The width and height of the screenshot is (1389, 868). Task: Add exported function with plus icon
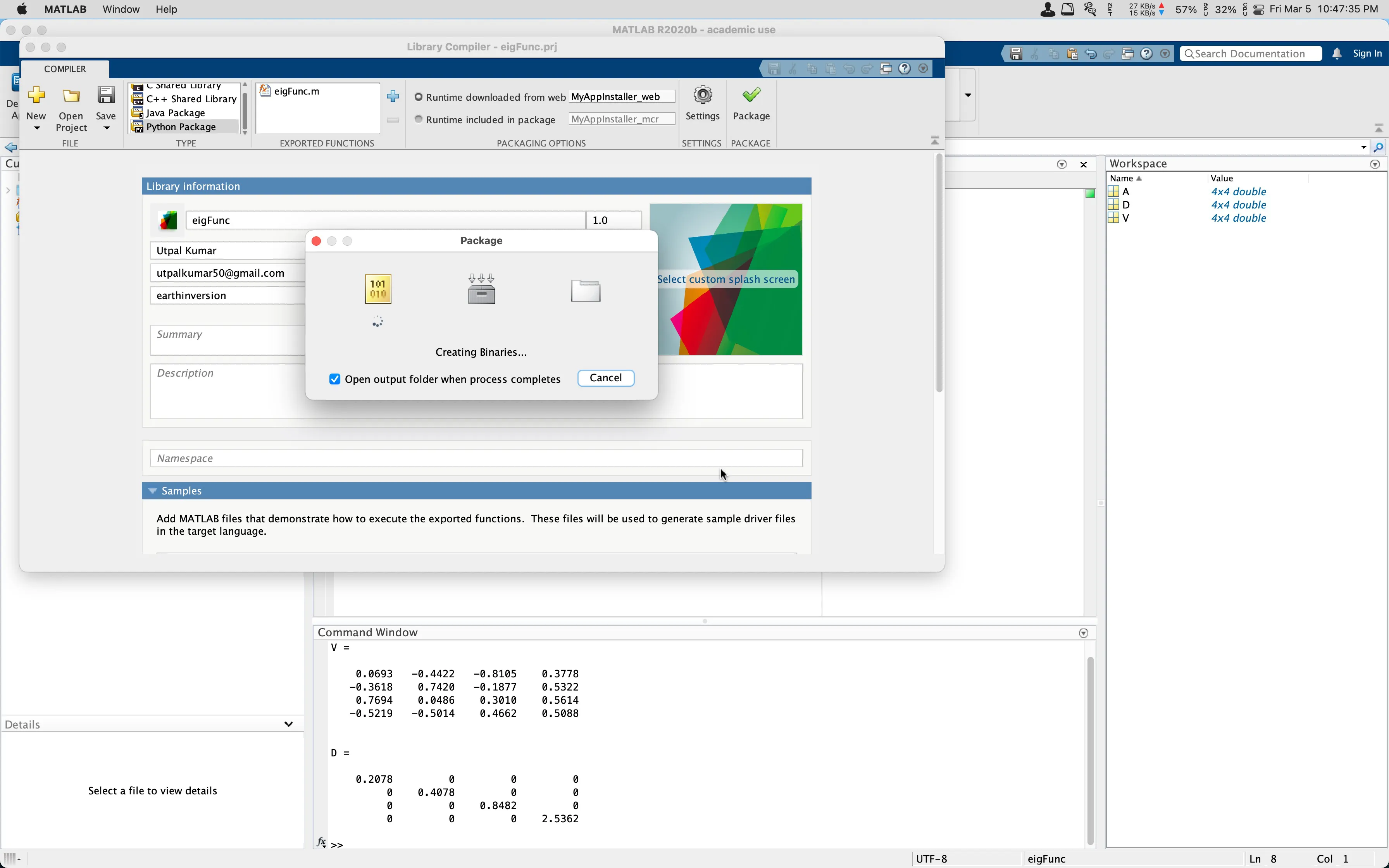(393, 96)
